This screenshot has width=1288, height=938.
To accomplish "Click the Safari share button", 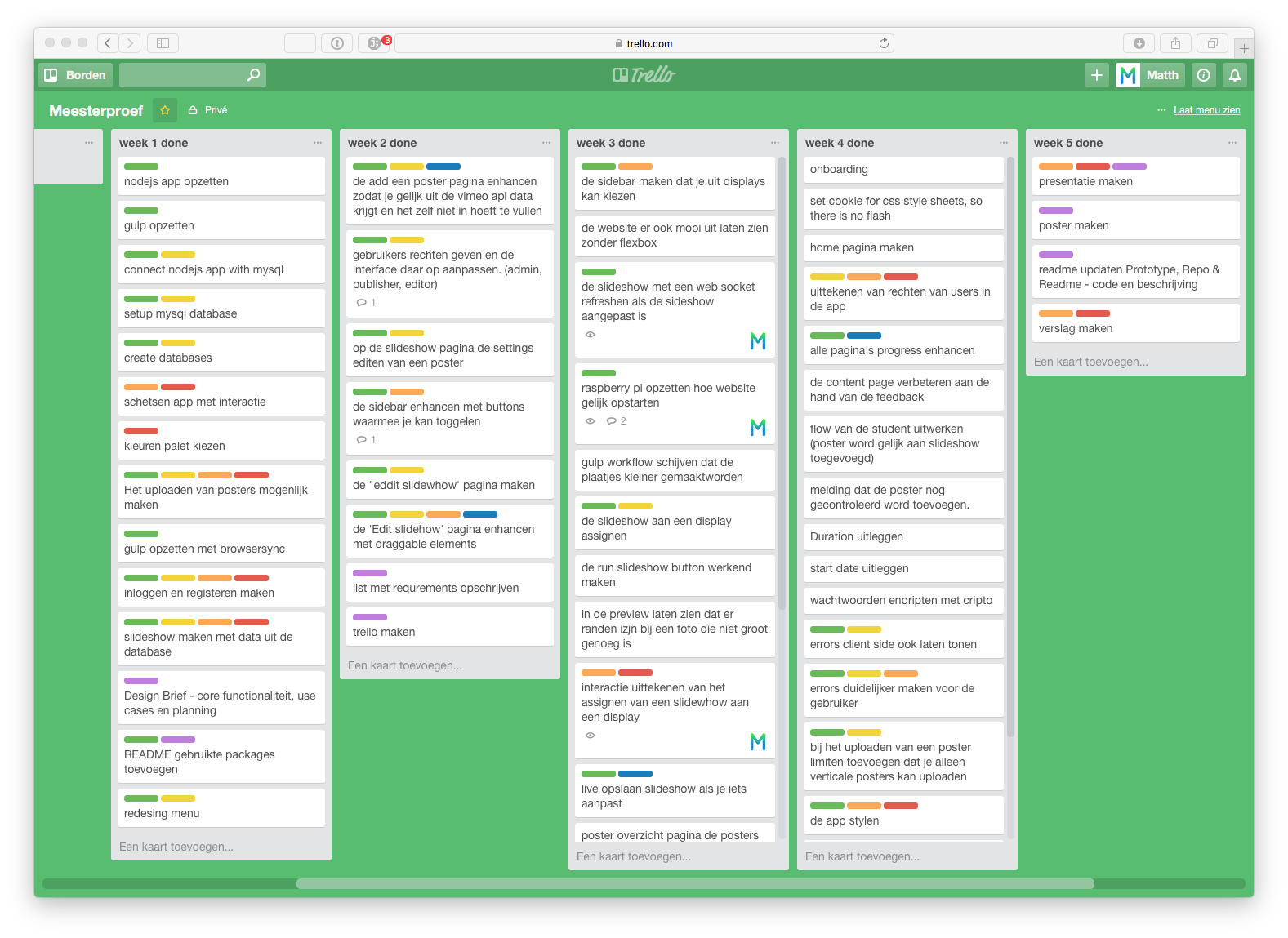I will 1175,43.
